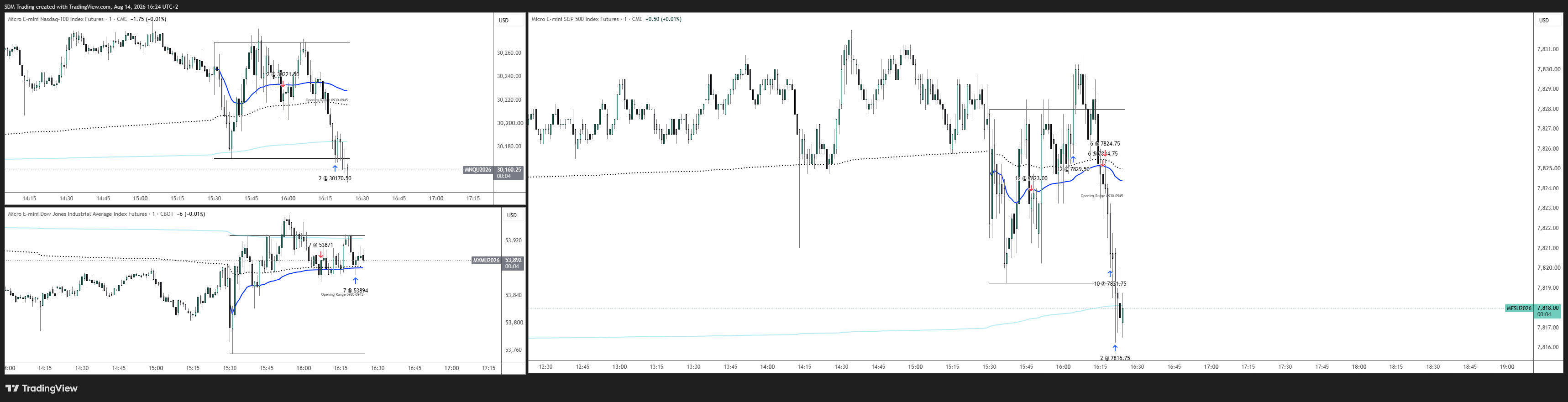The width and height of the screenshot is (1568, 402).
Task: Click the MNQU2026 price label 30,160.25
Action: (509, 170)
